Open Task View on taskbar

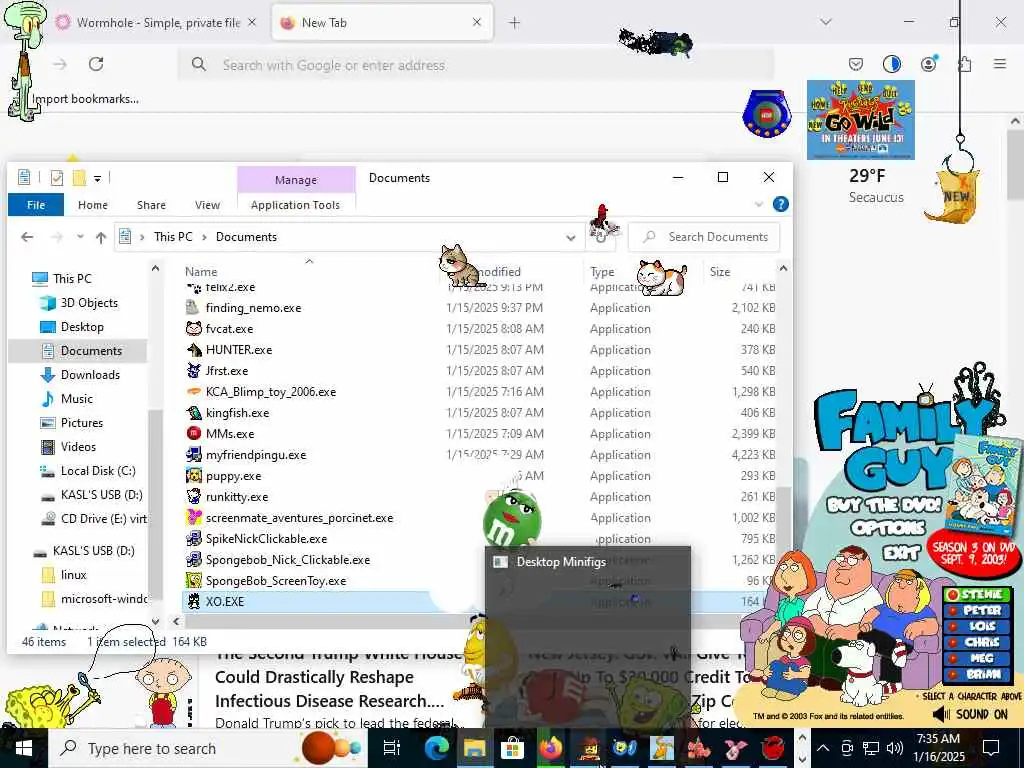[392, 748]
